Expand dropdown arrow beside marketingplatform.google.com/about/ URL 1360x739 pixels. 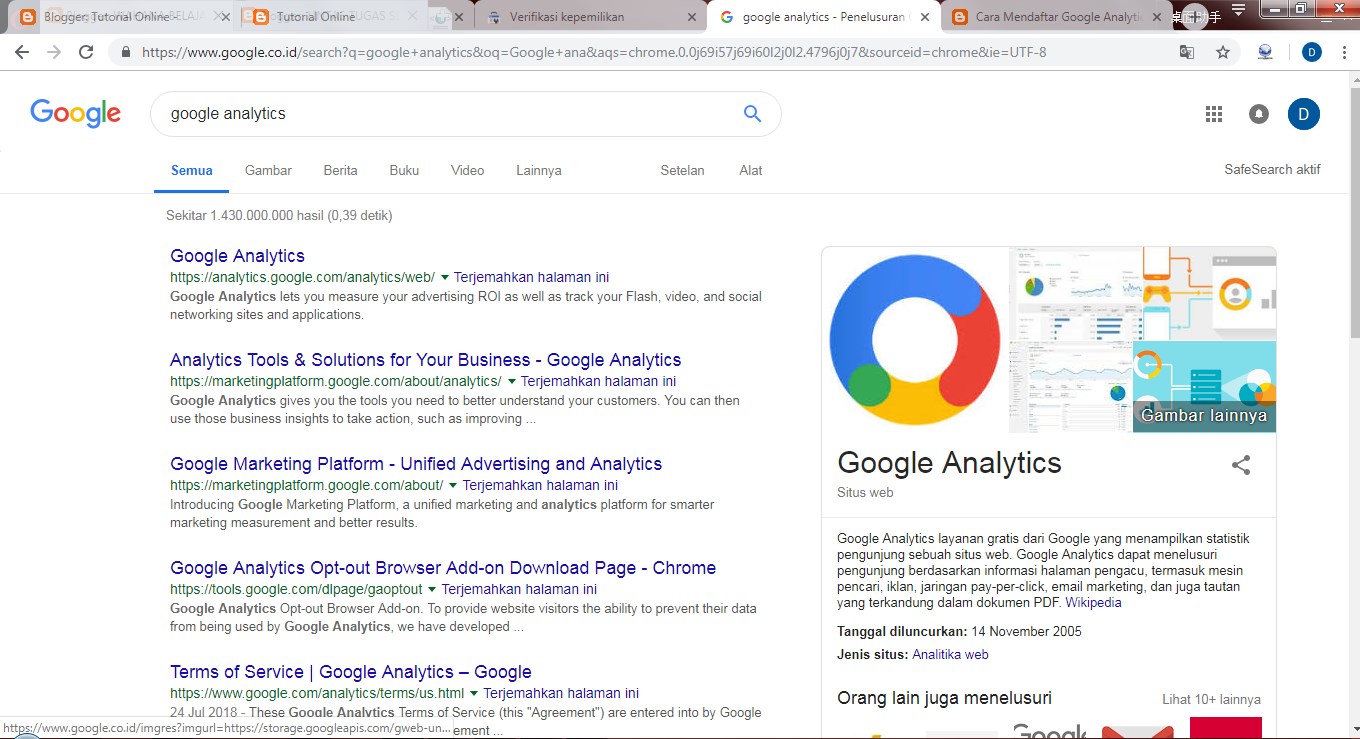454,485
